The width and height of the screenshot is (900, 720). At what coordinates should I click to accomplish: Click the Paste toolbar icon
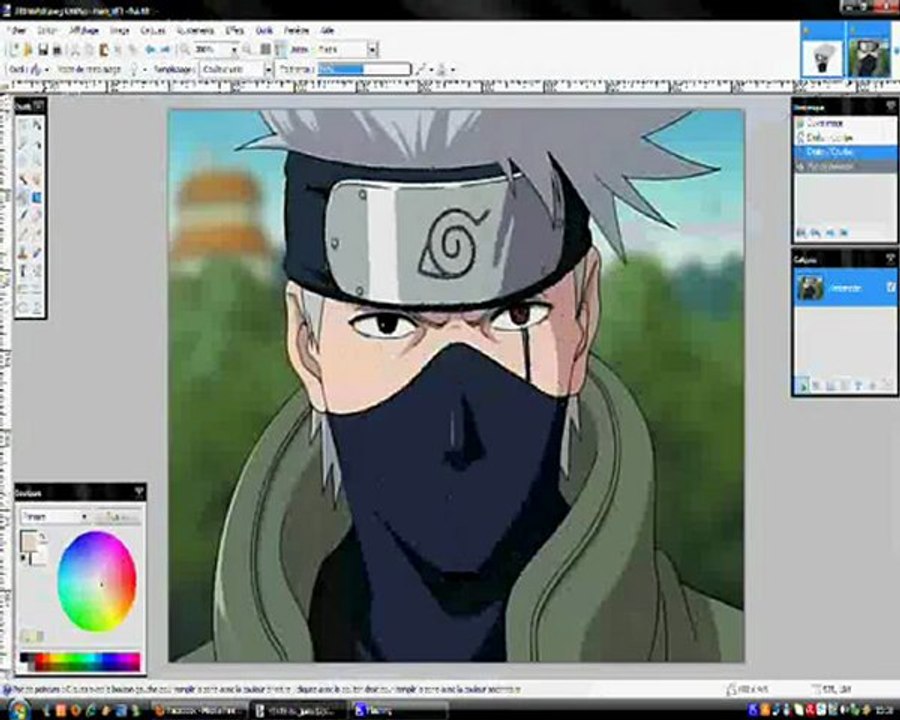(x=104, y=50)
